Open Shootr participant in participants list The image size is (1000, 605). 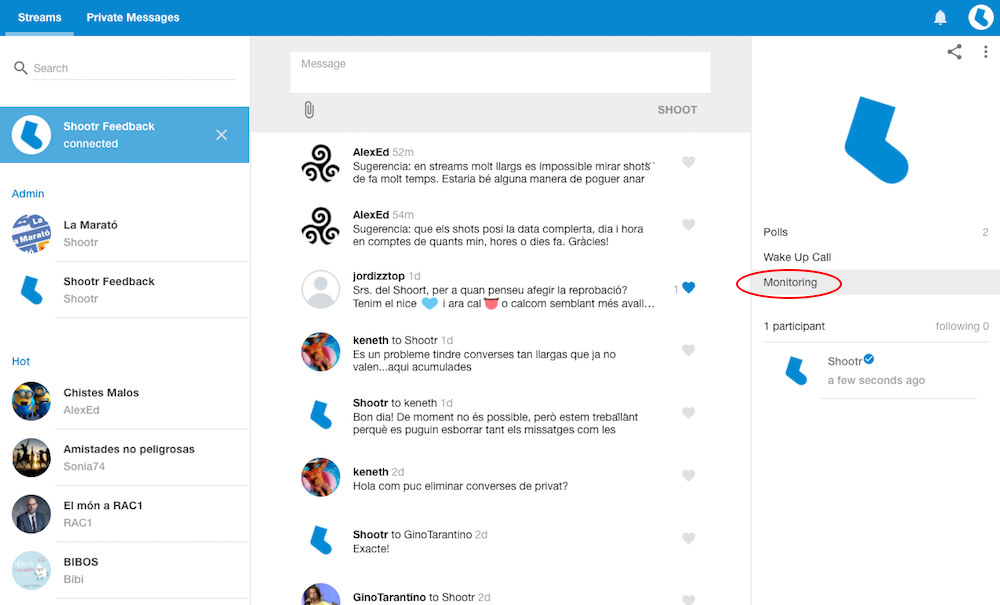[875, 370]
